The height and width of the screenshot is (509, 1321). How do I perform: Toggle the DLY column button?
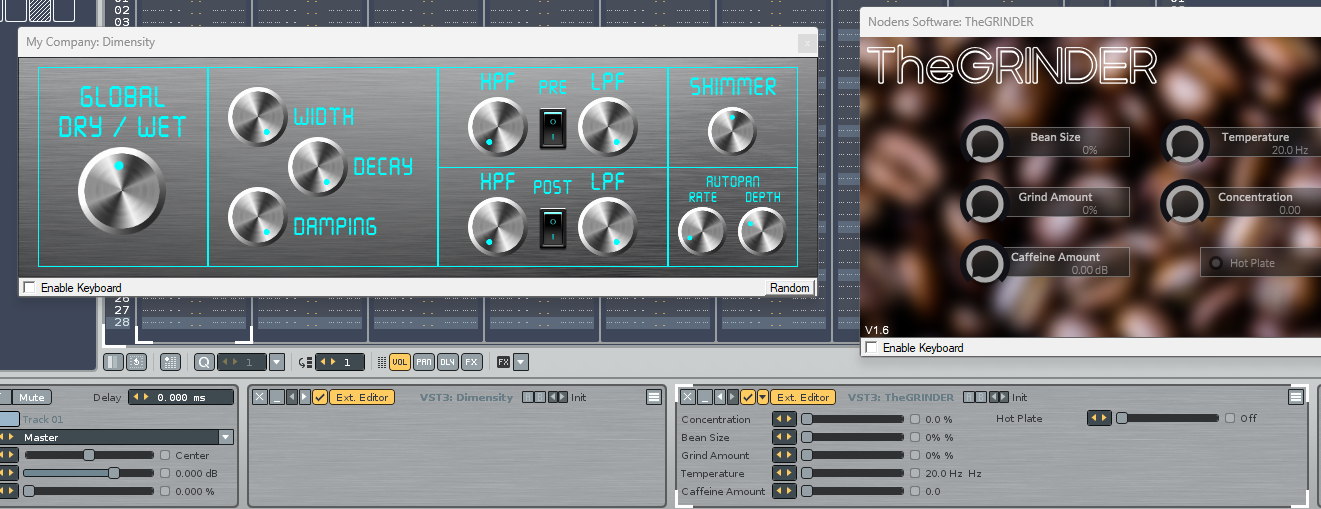pos(448,362)
